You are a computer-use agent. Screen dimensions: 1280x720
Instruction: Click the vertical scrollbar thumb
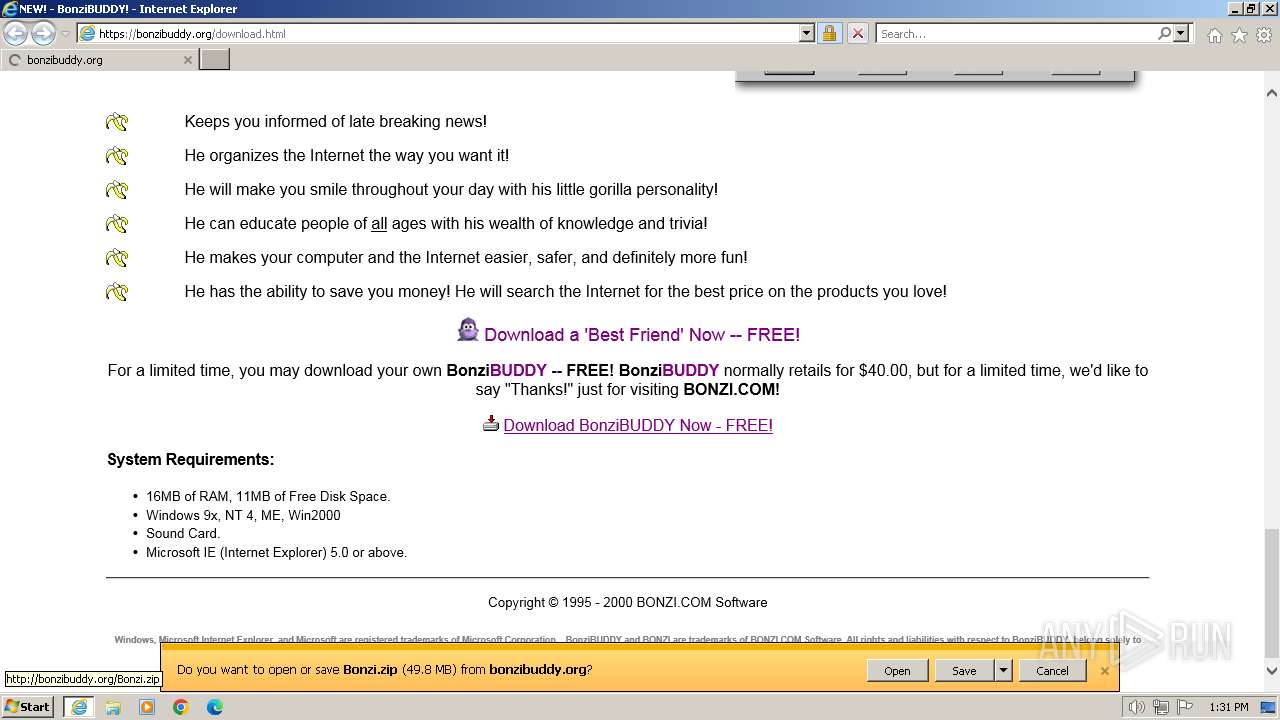pos(1272,592)
